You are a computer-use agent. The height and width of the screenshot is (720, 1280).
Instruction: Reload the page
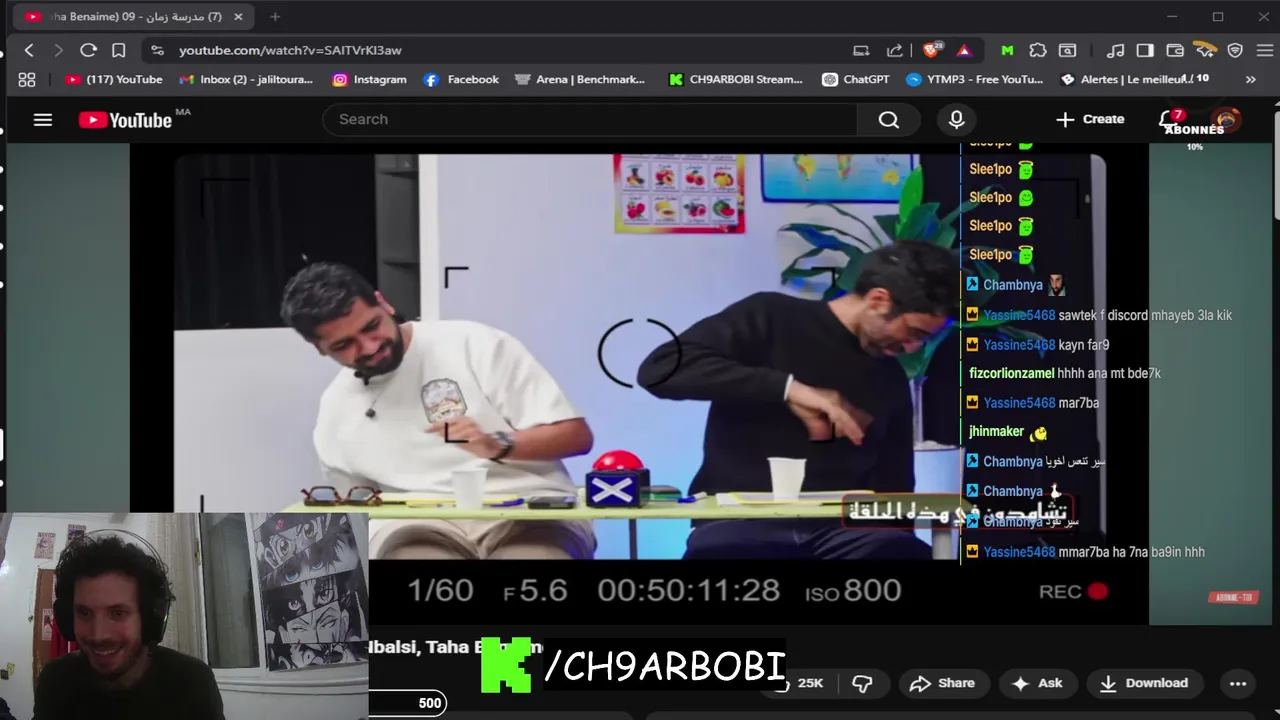point(88,50)
